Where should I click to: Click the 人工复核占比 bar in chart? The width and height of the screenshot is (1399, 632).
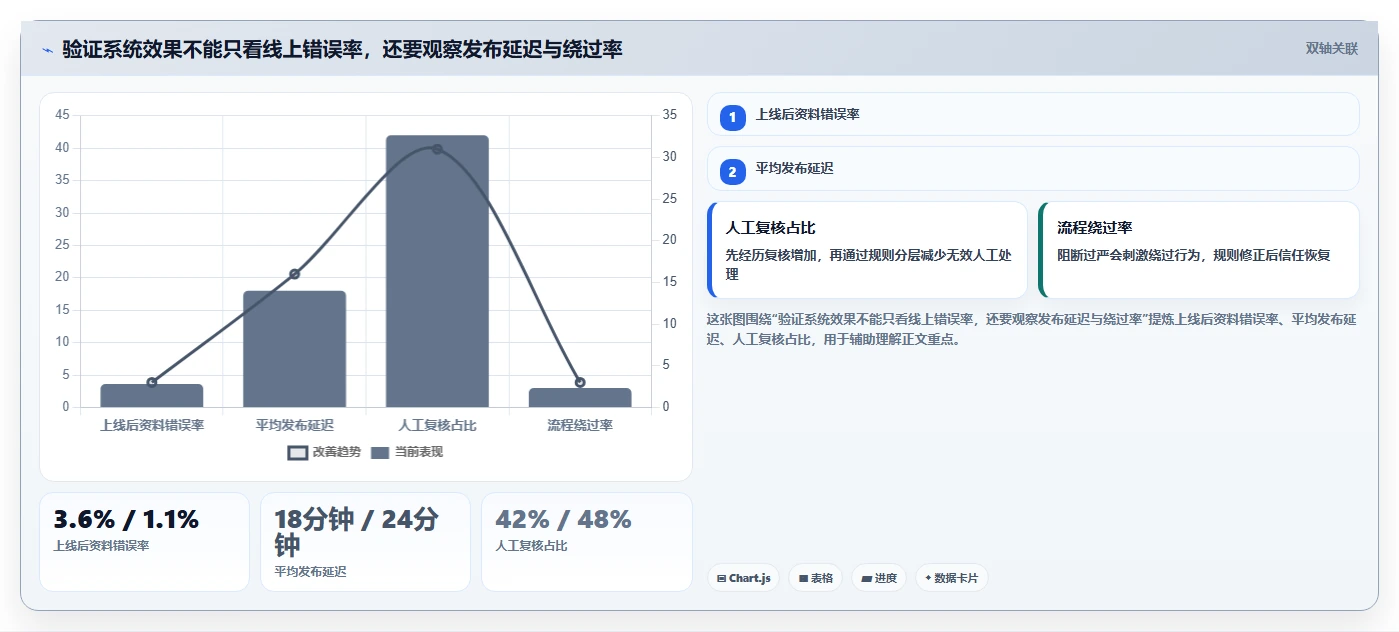[x=437, y=271]
